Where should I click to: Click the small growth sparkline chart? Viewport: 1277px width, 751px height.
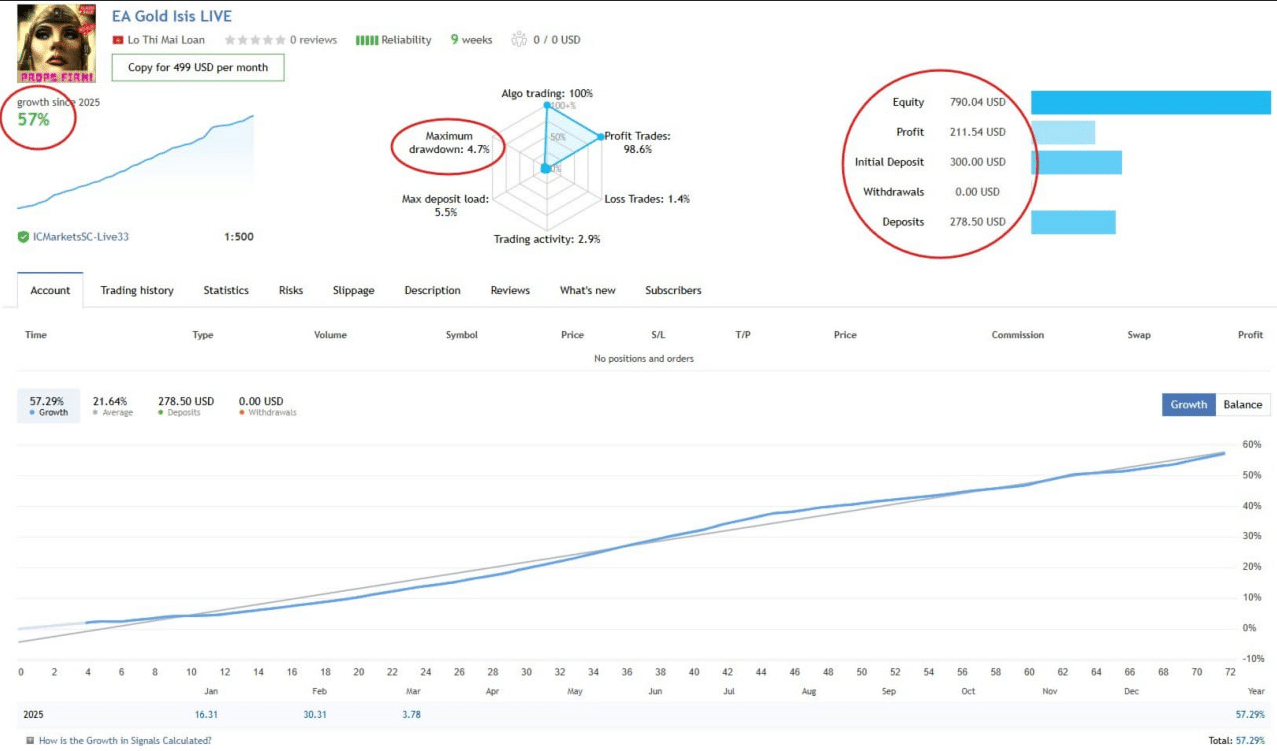click(x=135, y=162)
